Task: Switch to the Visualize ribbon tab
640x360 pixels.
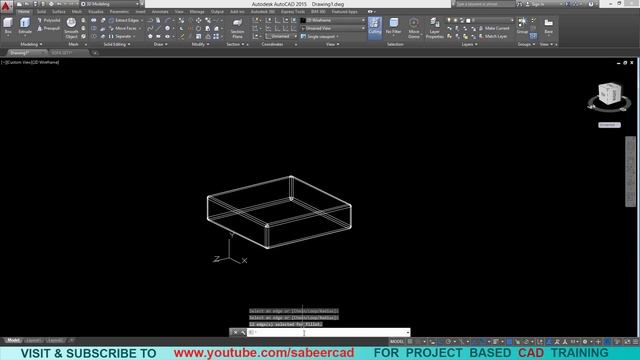Action: pos(96,12)
